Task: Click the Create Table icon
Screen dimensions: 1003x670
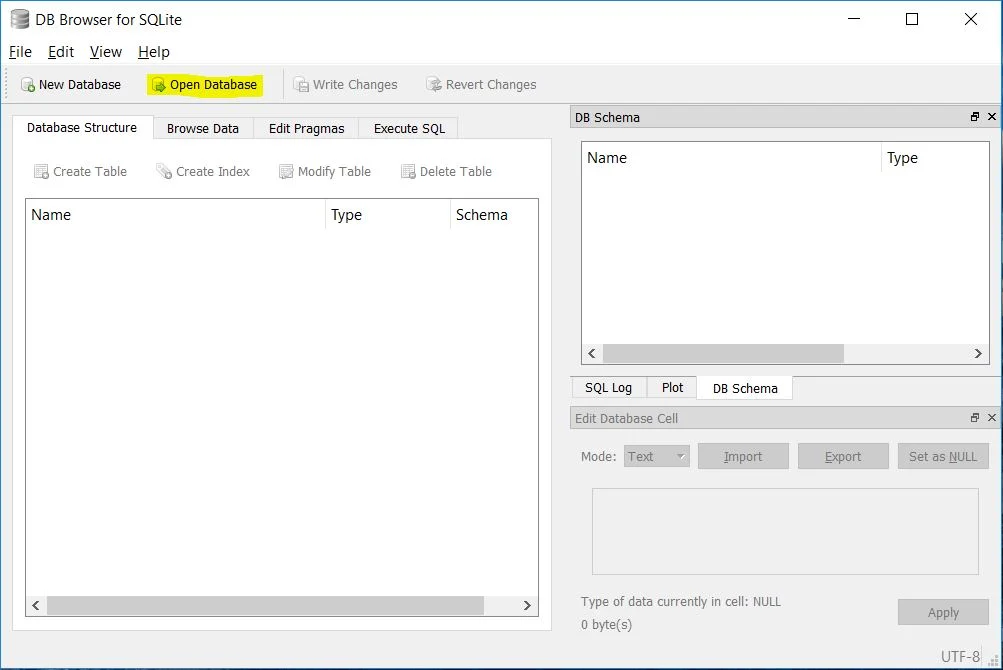Action: coord(42,171)
